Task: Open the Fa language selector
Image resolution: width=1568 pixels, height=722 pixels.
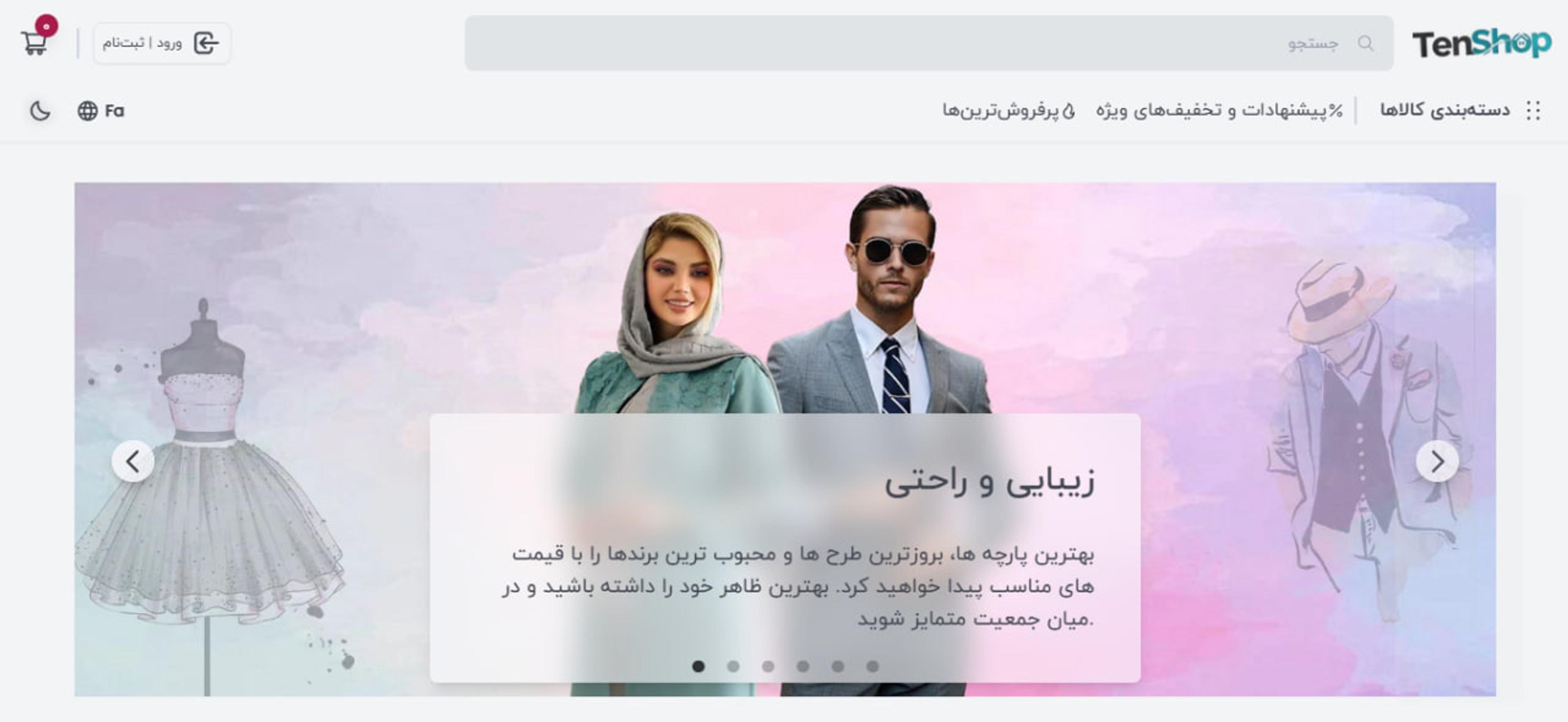Action: tap(101, 111)
